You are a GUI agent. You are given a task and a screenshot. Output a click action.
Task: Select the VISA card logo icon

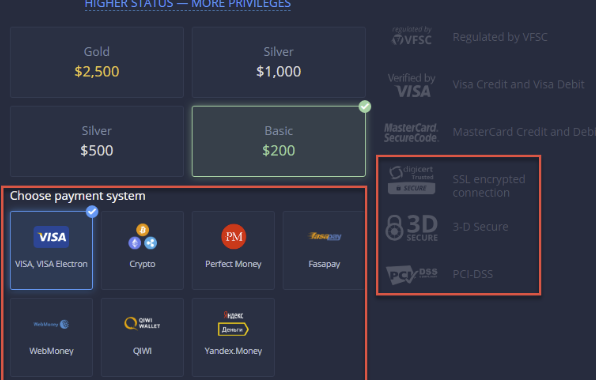click(51, 237)
